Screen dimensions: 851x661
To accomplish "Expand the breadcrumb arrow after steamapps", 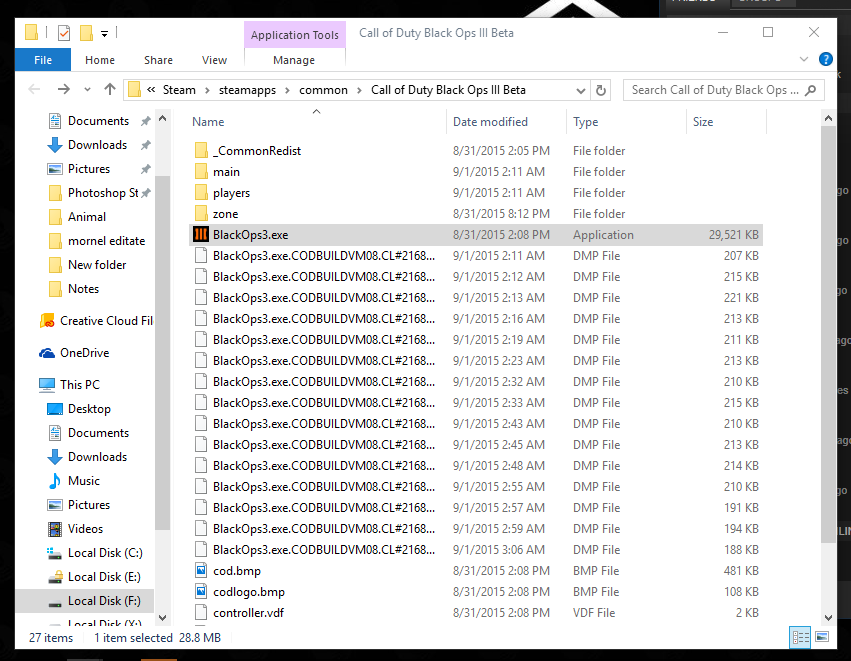I will click(x=287, y=91).
